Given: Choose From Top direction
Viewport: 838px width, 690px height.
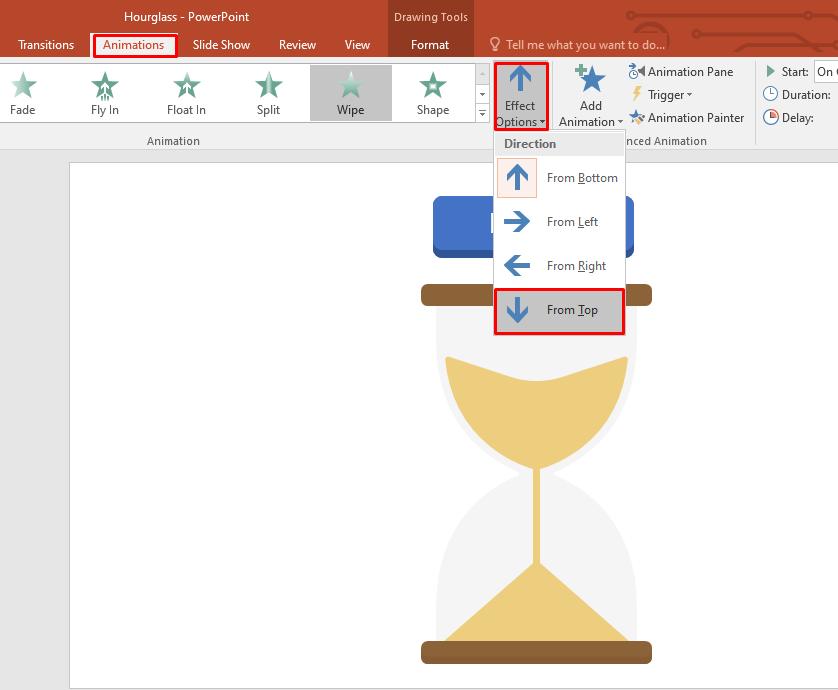Looking at the screenshot, I should pyautogui.click(x=559, y=310).
